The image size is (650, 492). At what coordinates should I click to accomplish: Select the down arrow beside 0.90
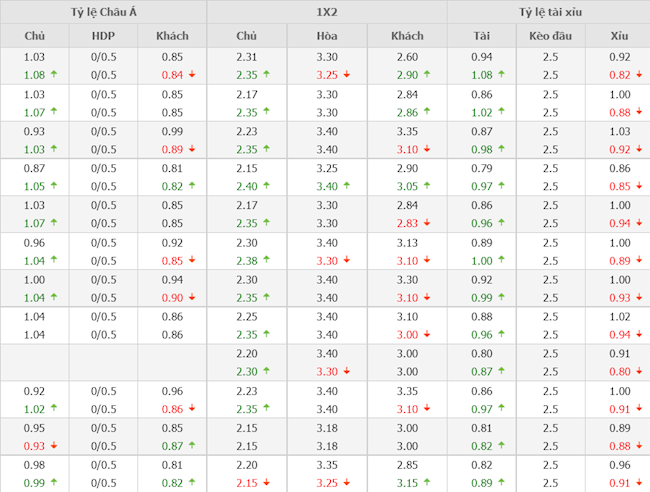click(x=191, y=297)
